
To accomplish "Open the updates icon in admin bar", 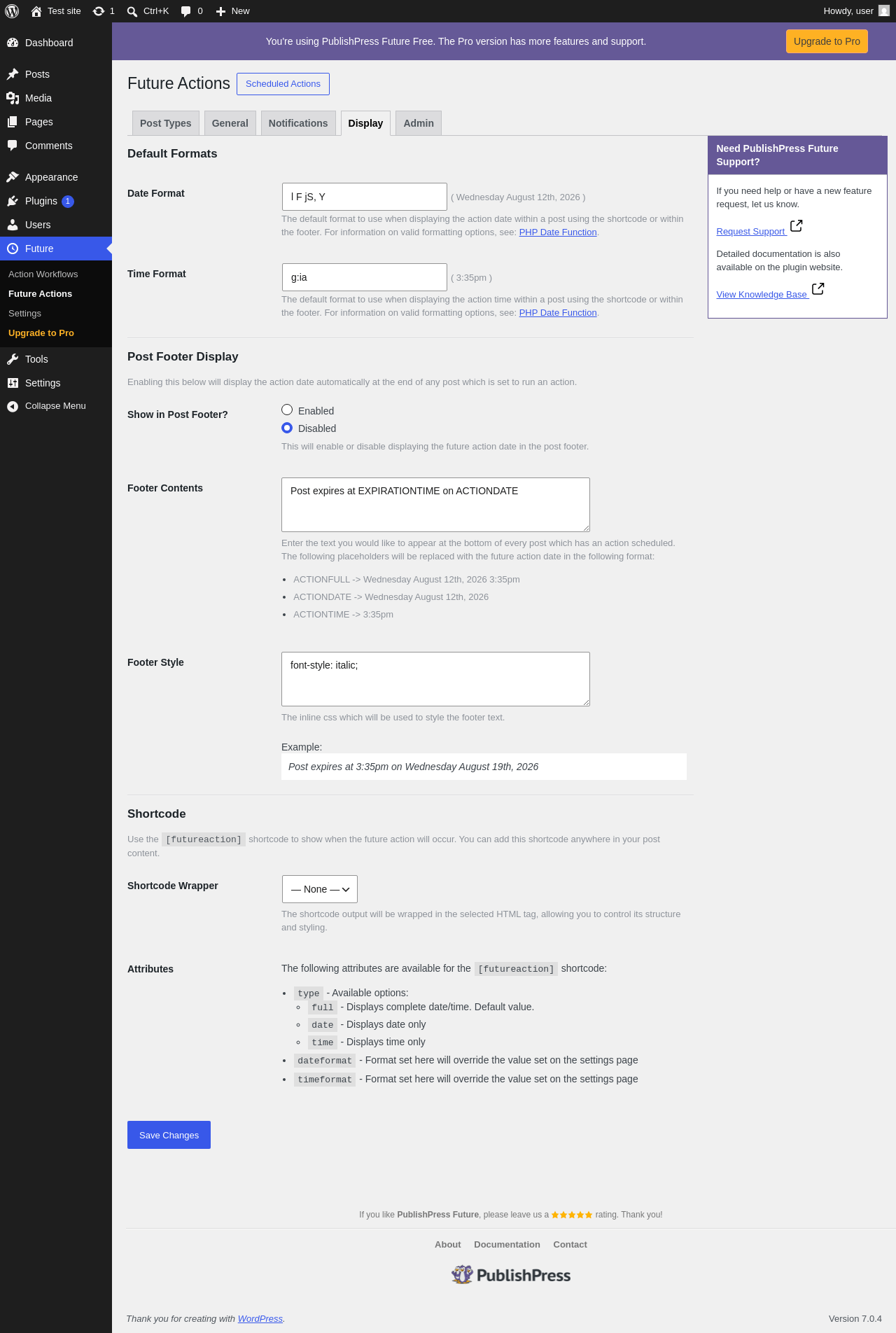I will click(x=99, y=11).
